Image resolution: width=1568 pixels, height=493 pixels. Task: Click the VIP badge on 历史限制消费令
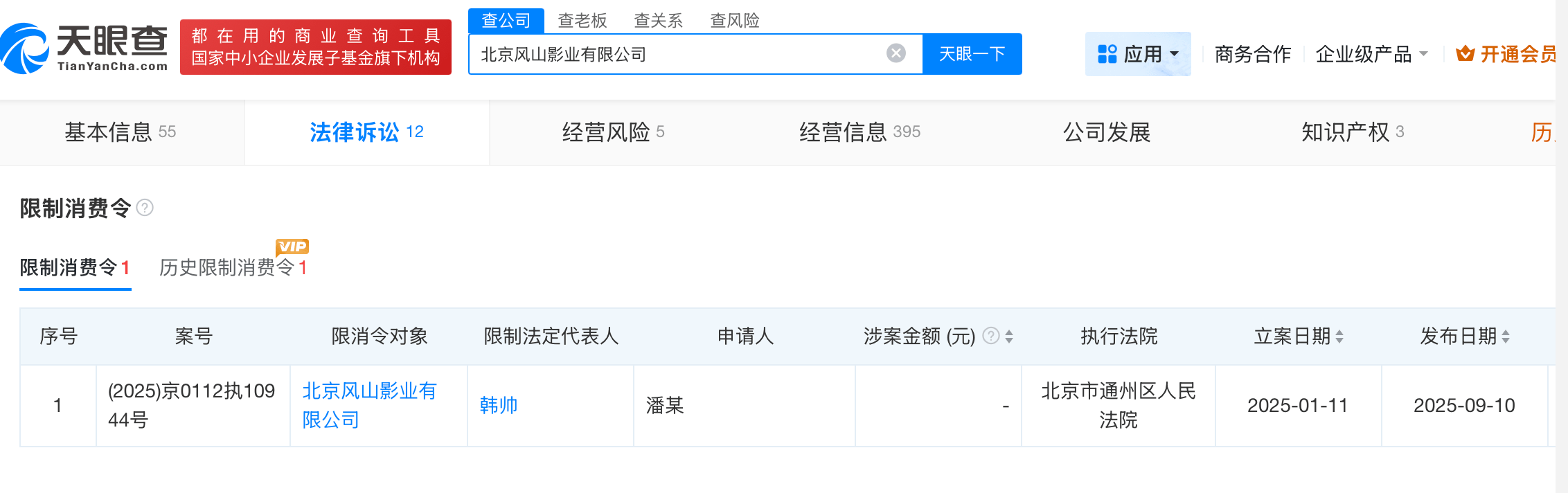(292, 247)
